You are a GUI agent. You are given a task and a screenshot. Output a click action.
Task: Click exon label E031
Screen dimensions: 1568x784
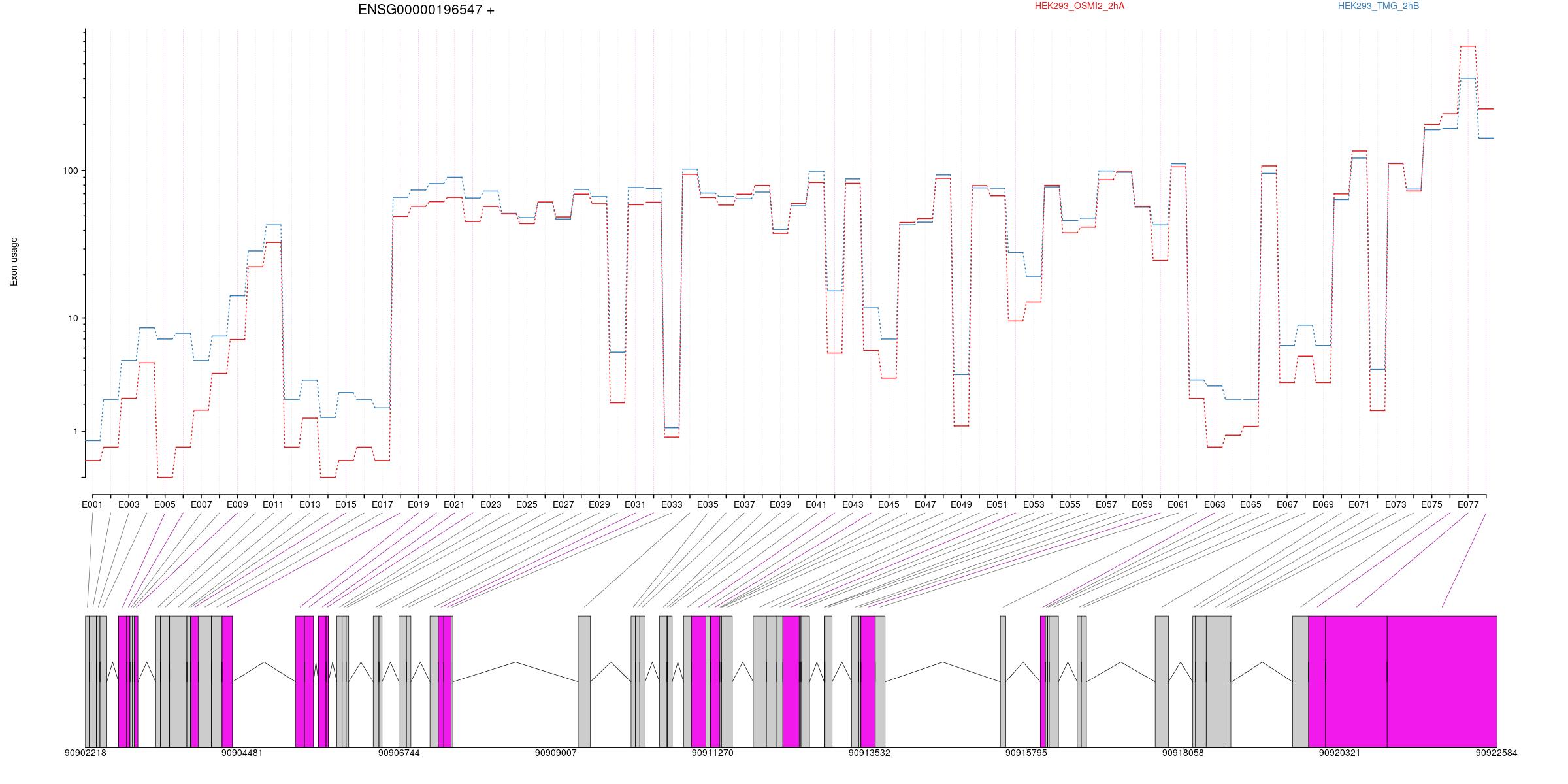point(635,504)
